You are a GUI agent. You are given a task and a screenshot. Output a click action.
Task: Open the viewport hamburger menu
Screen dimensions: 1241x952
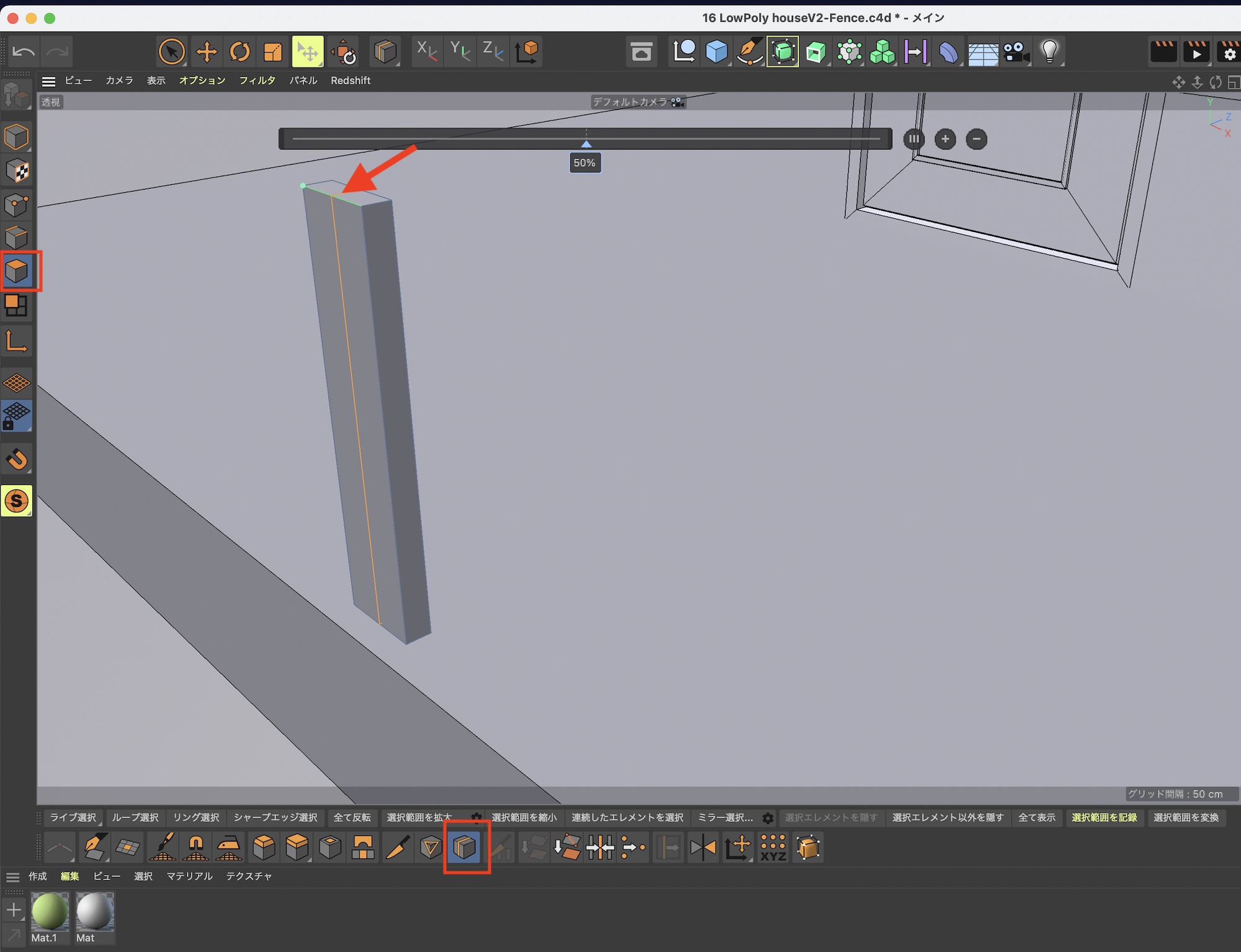point(48,81)
